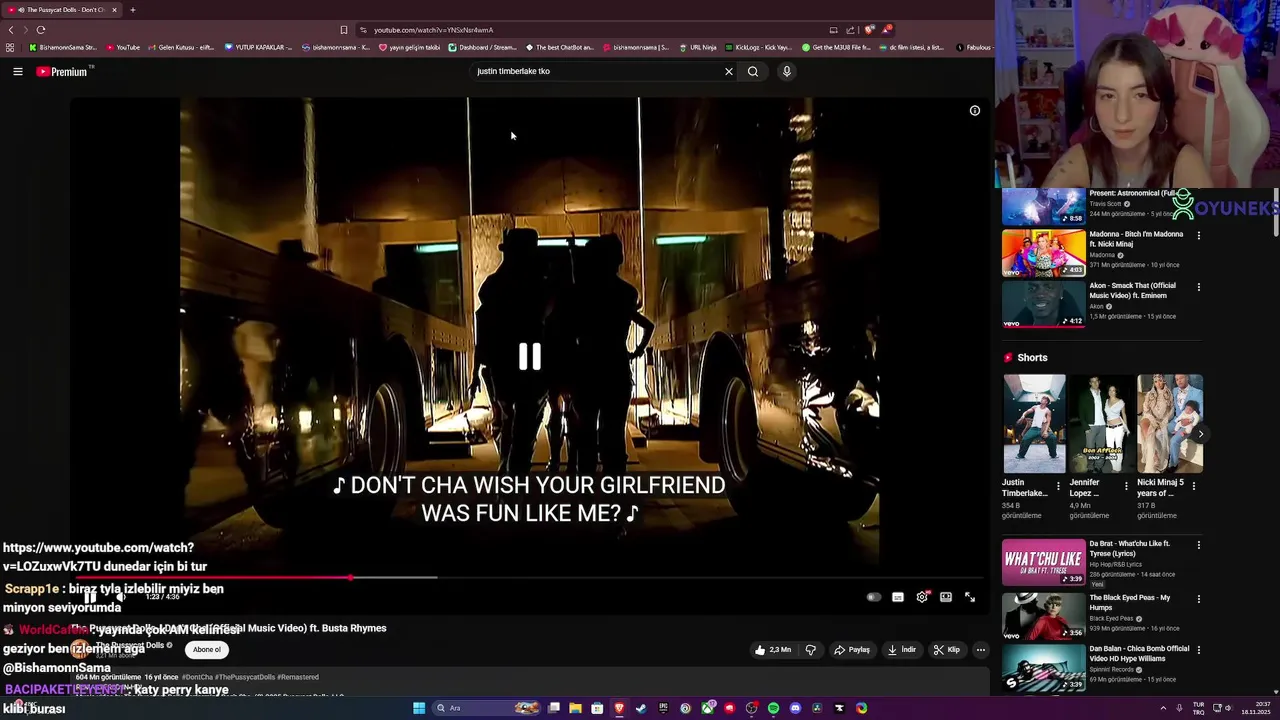The width and height of the screenshot is (1280, 720).
Task: Subscribe using the 'Abone ol' button
Action: [x=207, y=650]
